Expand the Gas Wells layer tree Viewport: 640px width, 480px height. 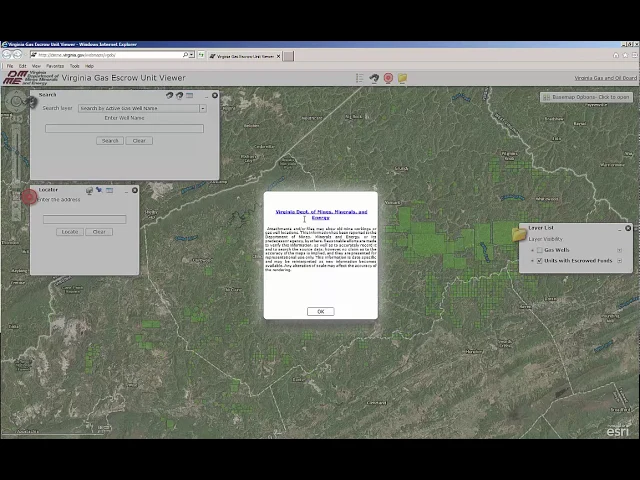click(532, 250)
